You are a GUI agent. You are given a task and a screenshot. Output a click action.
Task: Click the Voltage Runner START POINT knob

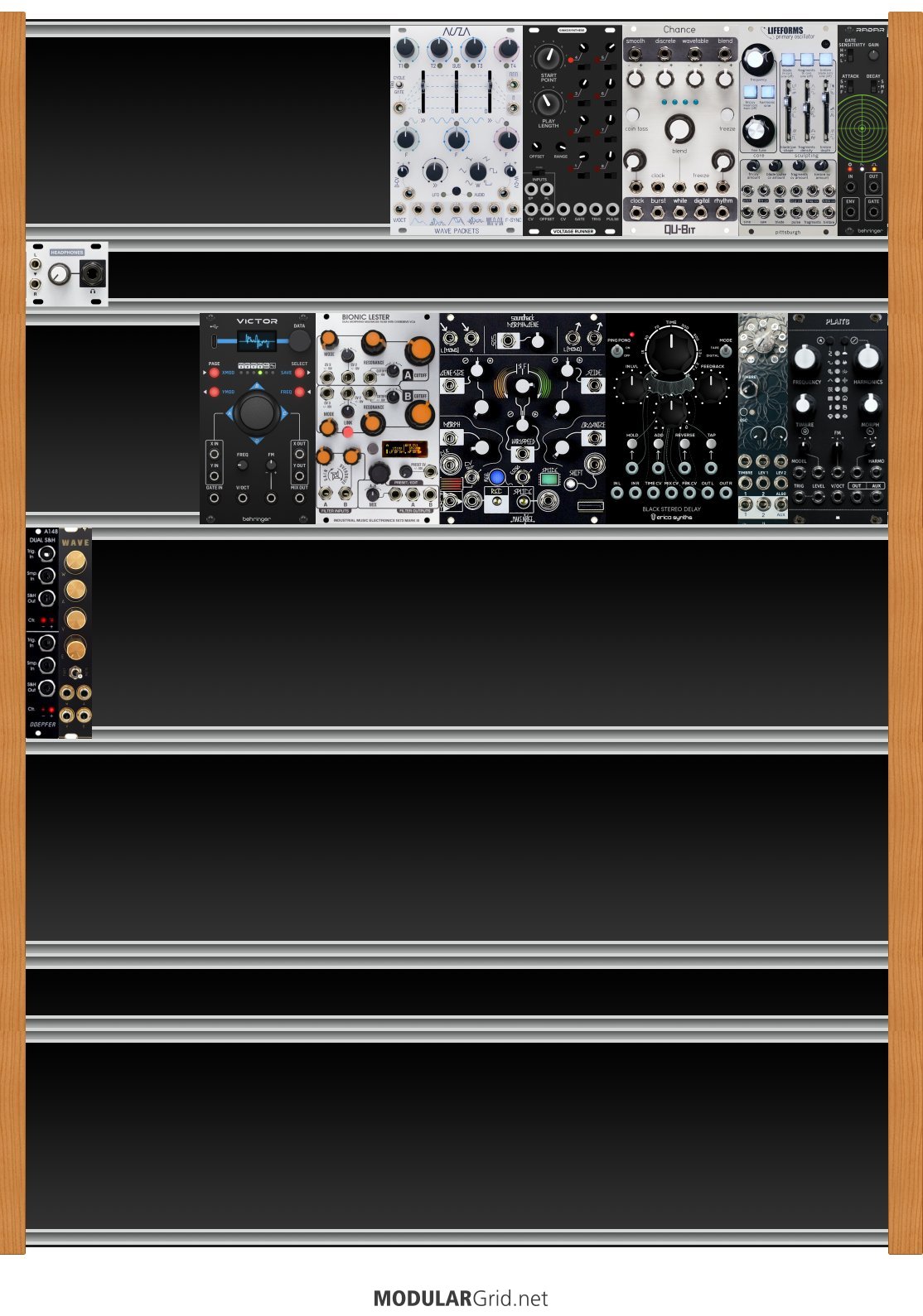coord(548,57)
